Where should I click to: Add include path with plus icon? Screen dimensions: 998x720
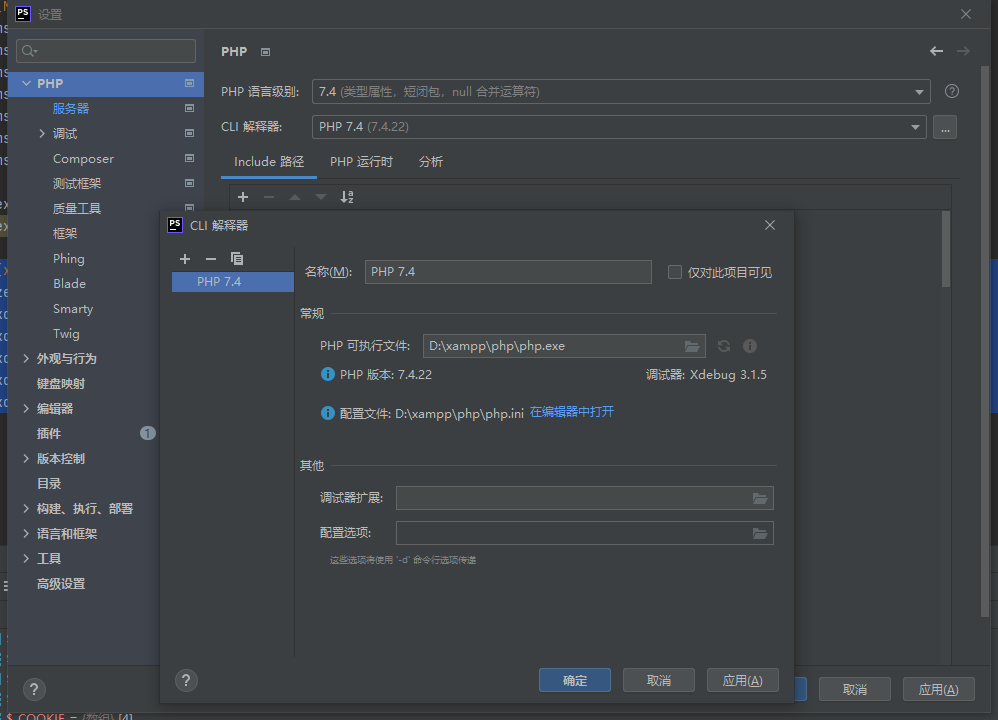point(242,197)
